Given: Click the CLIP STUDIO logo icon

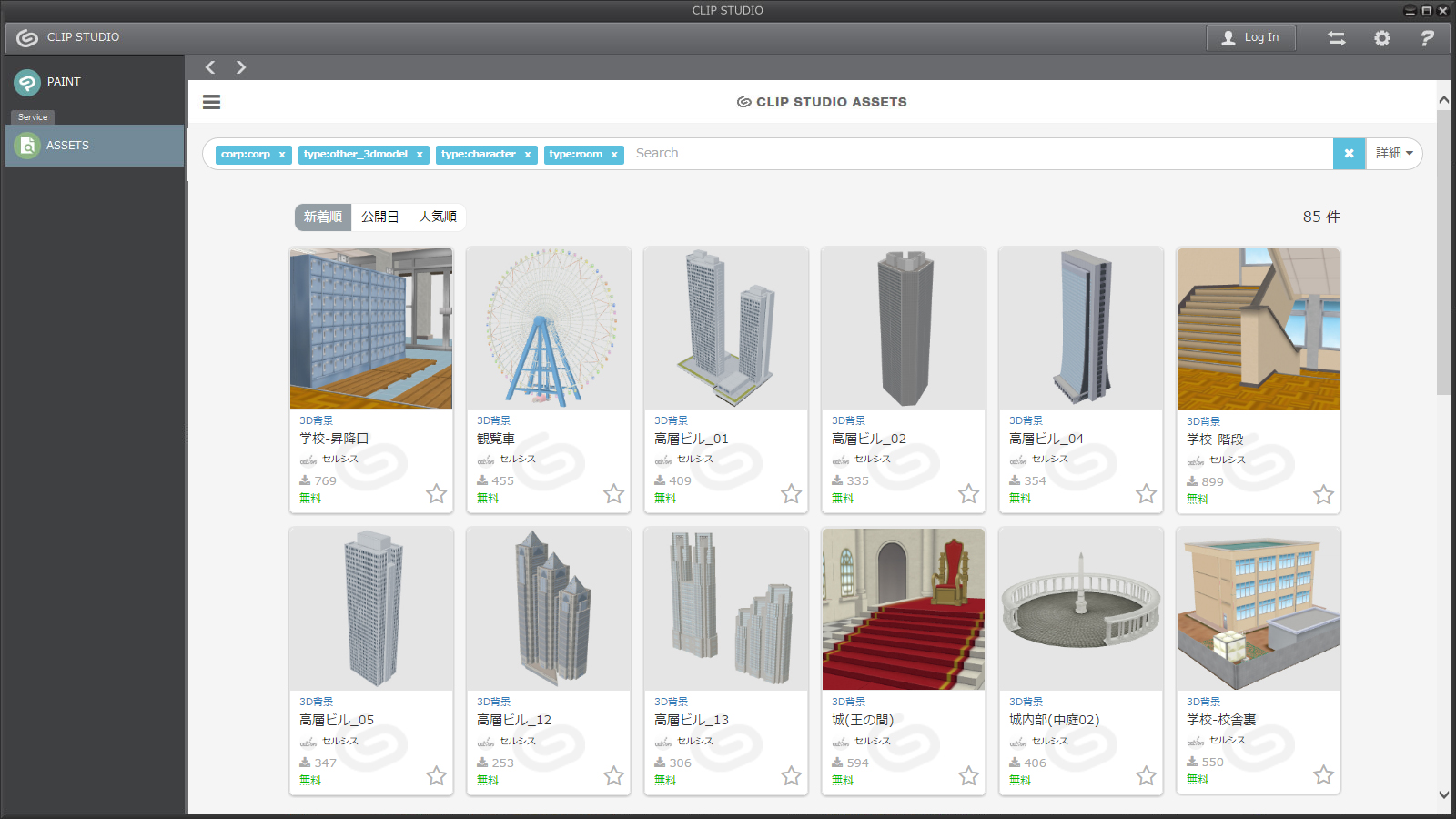Looking at the screenshot, I should pos(27,37).
